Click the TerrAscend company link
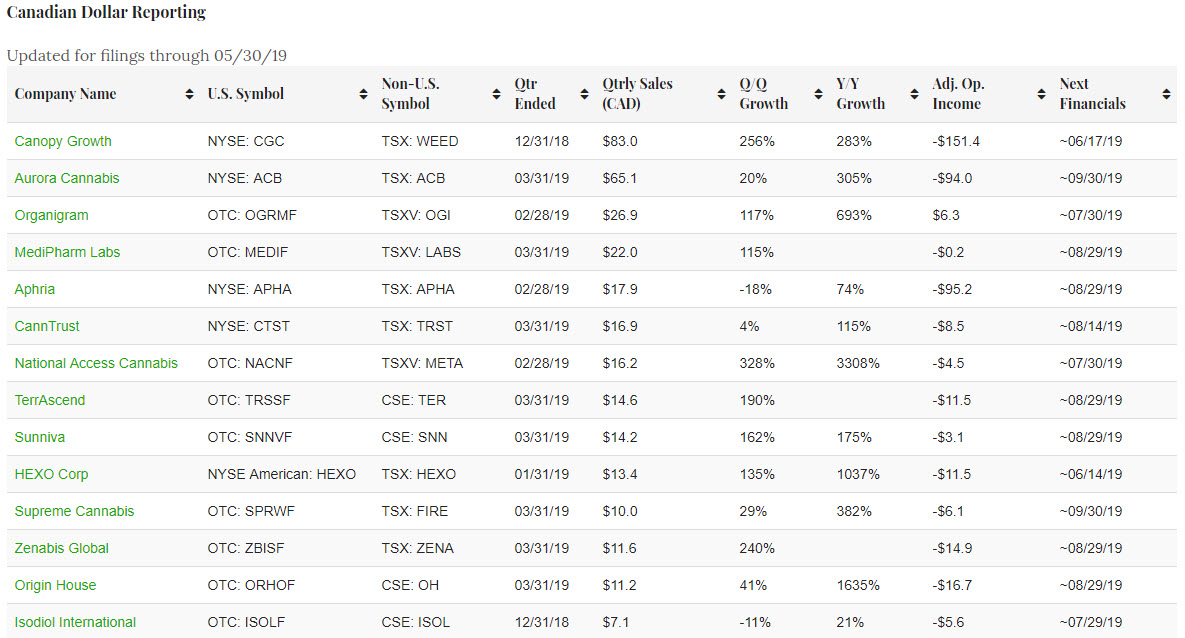The height and width of the screenshot is (638, 1185). 50,400
